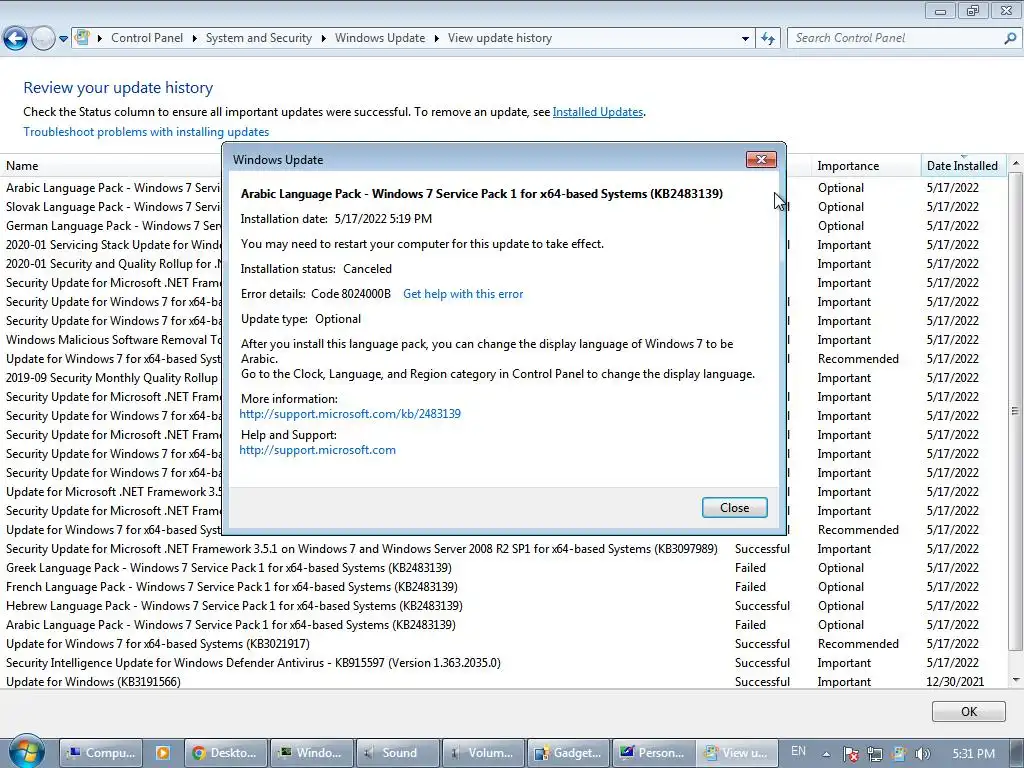
Task: Switch to View update history taskbar item
Action: (x=738, y=753)
